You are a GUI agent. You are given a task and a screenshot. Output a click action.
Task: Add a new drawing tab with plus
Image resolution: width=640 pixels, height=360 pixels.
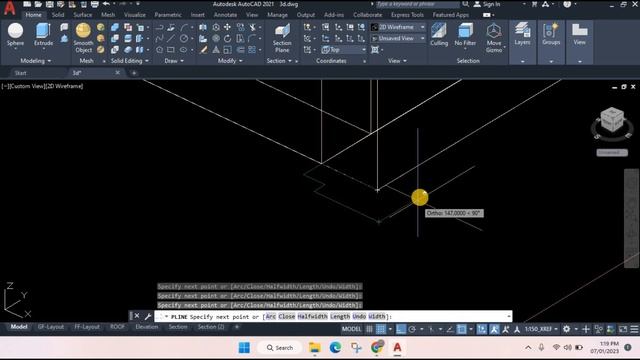[134, 73]
